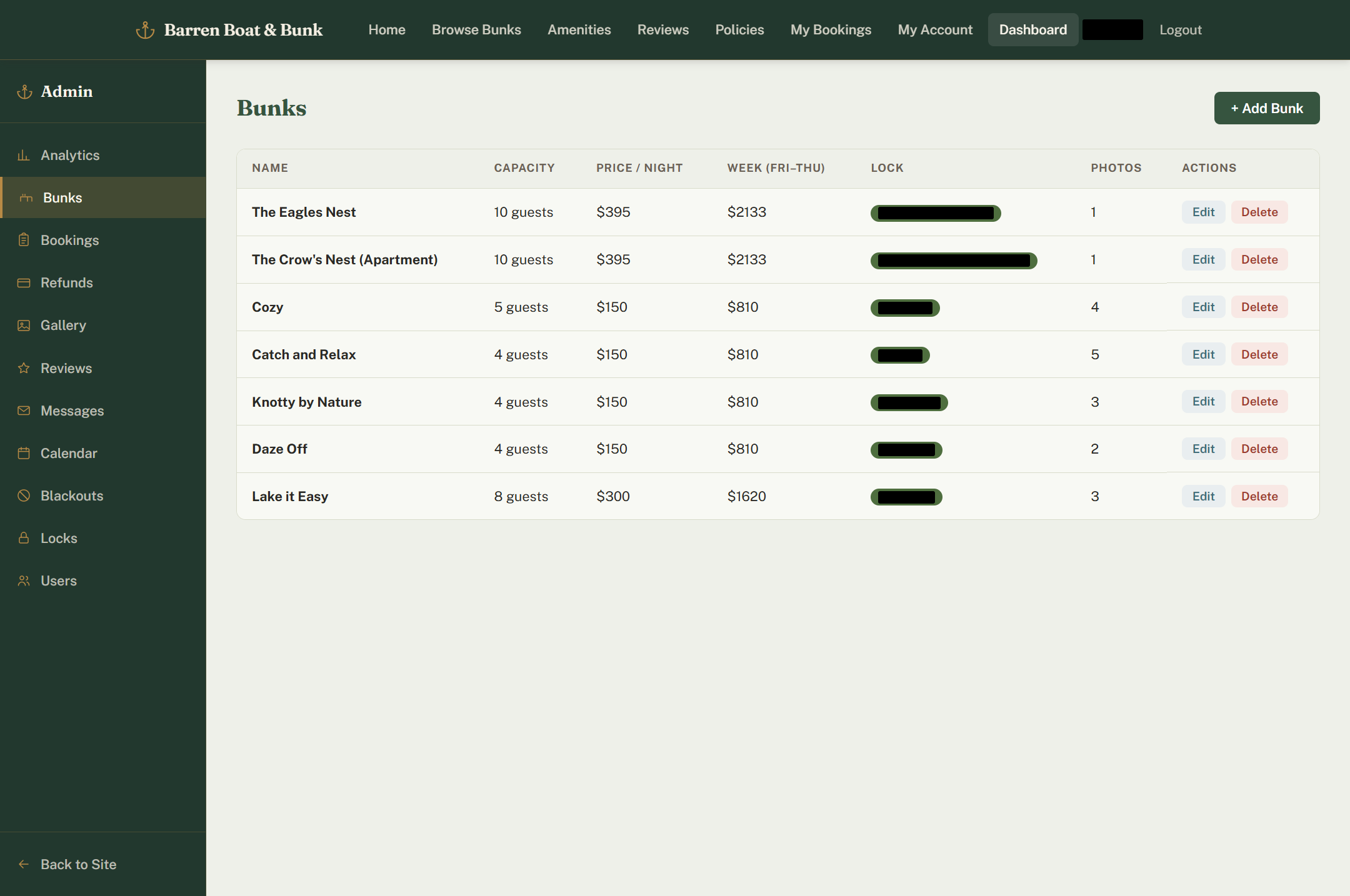
Task: Click the Knotty by Nature name
Action: click(307, 402)
